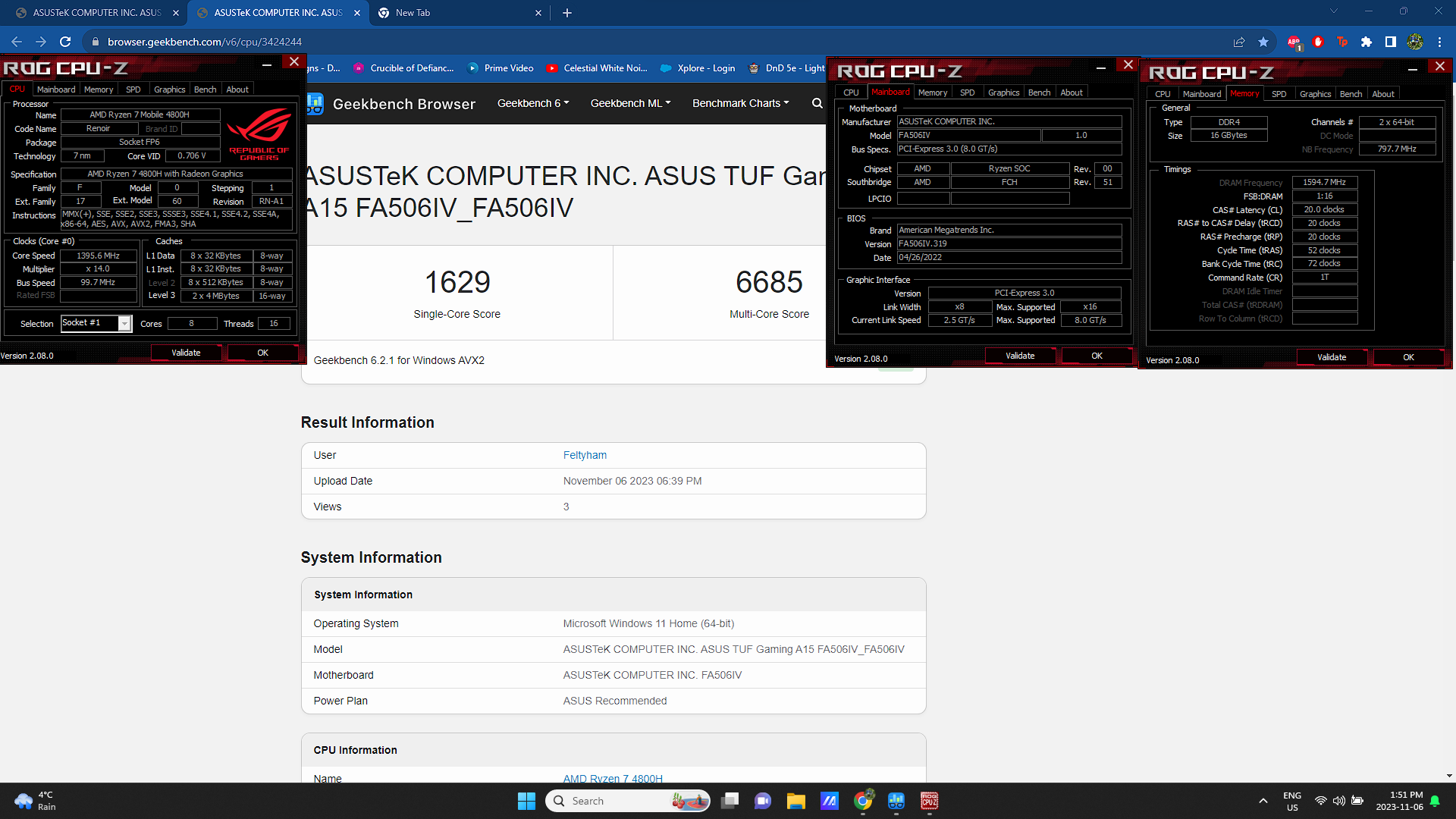Image resolution: width=1456 pixels, height=819 pixels.
Task: Open the Windows Start menu
Action: 526,801
